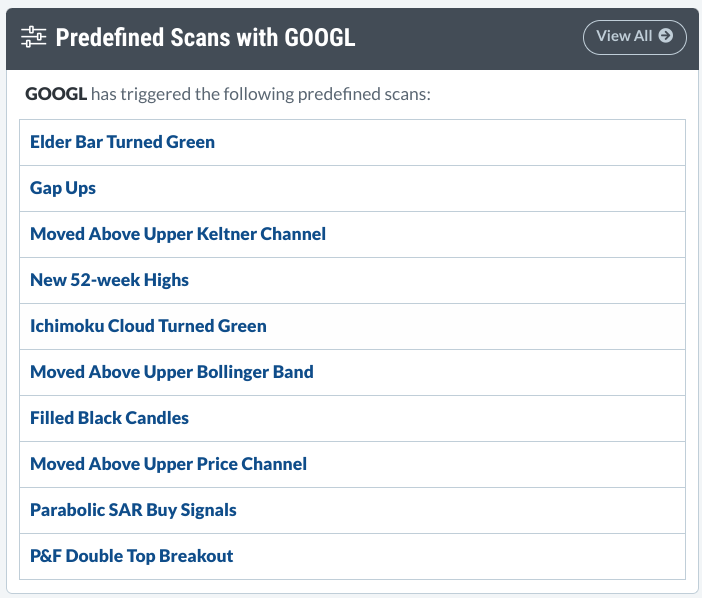Open New 52-week Highs scan
702x598 pixels.
coord(109,280)
